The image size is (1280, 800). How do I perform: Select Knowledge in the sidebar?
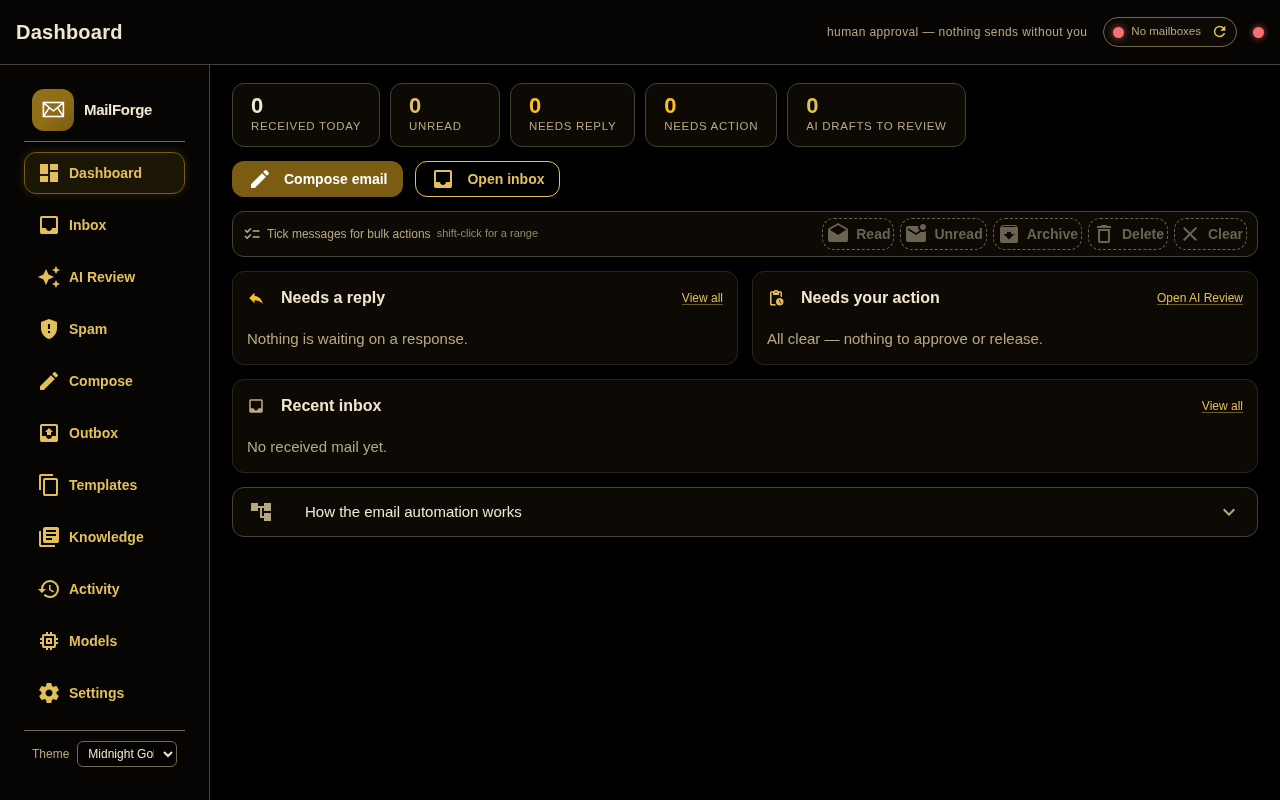pyautogui.click(x=104, y=537)
